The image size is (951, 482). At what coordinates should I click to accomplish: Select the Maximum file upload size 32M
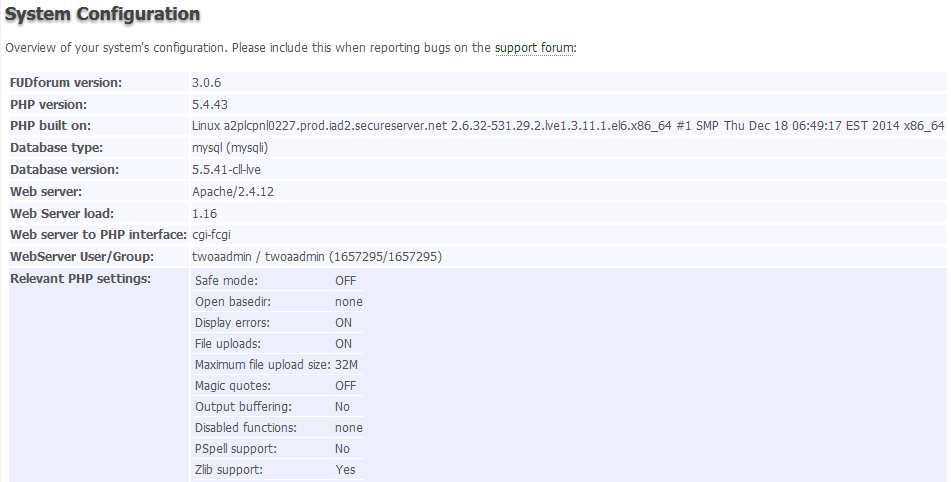click(346, 365)
